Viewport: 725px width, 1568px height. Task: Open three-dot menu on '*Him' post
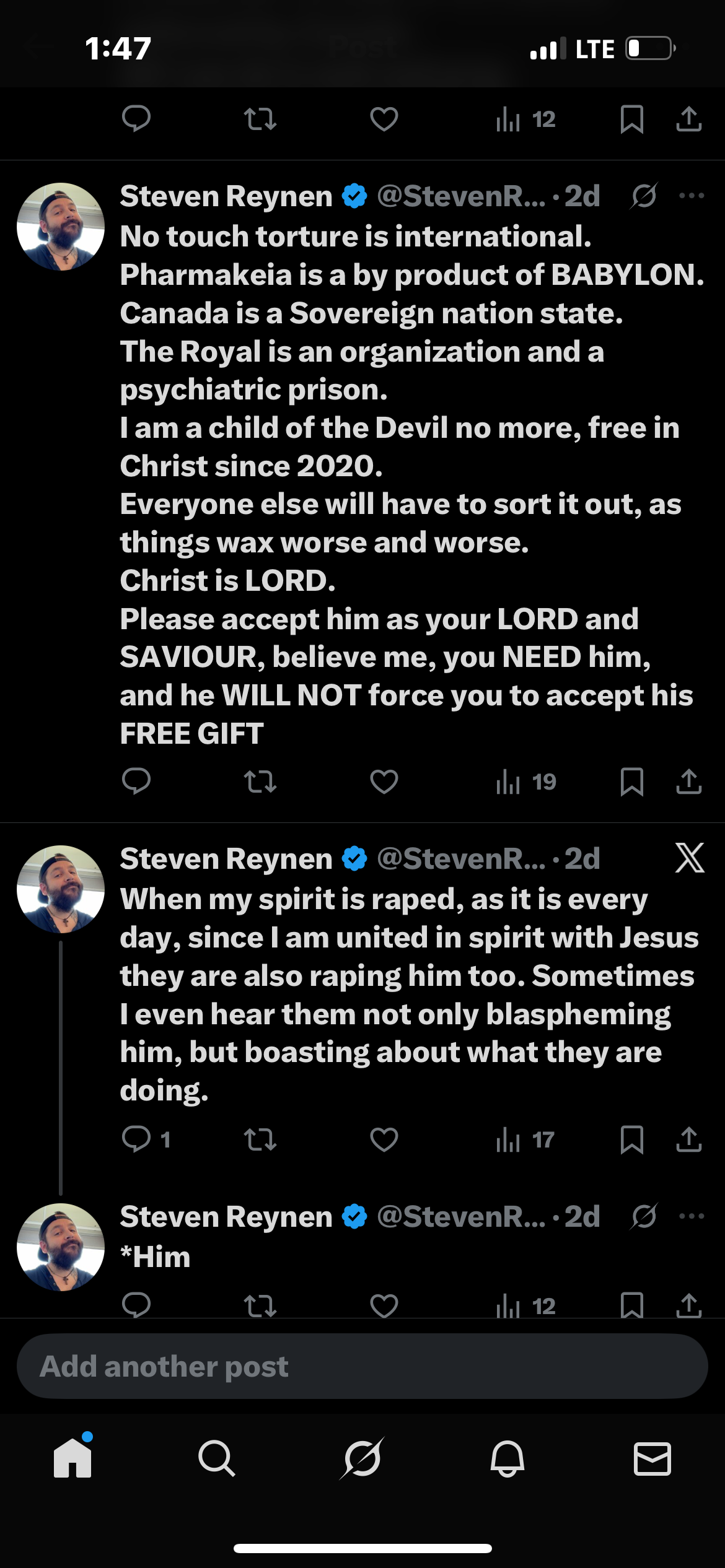pos(692,1216)
